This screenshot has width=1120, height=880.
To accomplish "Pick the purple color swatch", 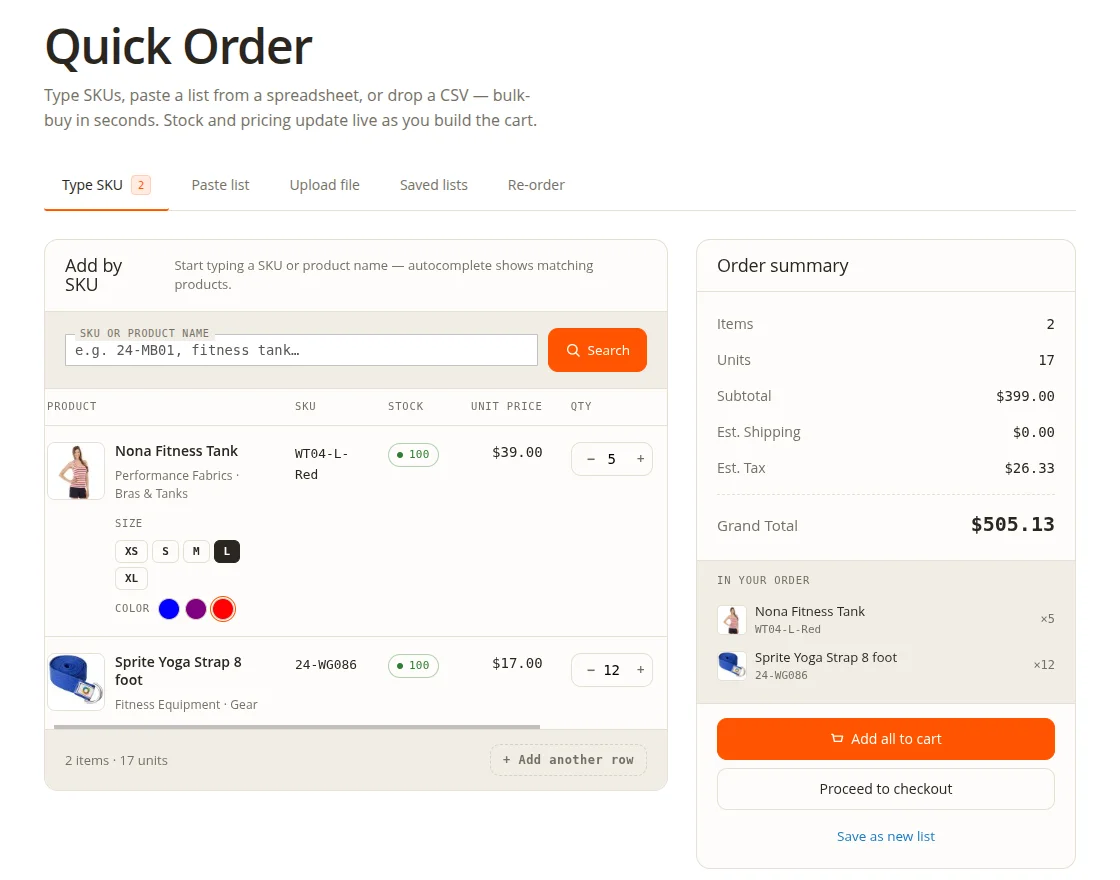I will pyautogui.click(x=196, y=609).
